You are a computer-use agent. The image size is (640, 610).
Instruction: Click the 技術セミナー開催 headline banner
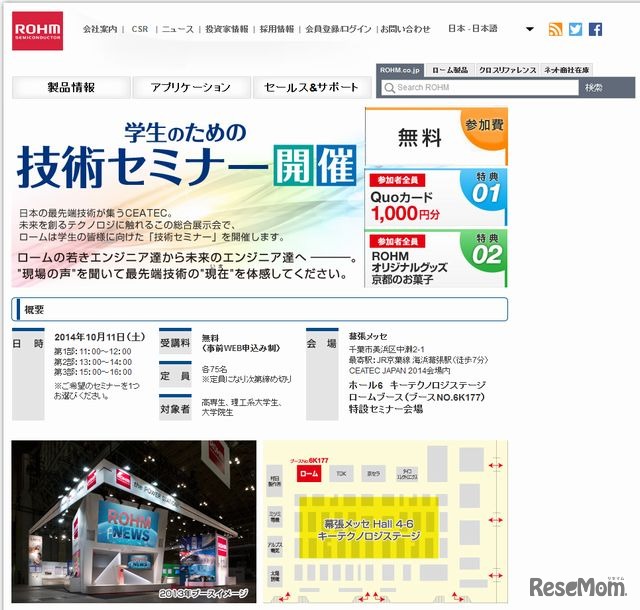pos(186,157)
